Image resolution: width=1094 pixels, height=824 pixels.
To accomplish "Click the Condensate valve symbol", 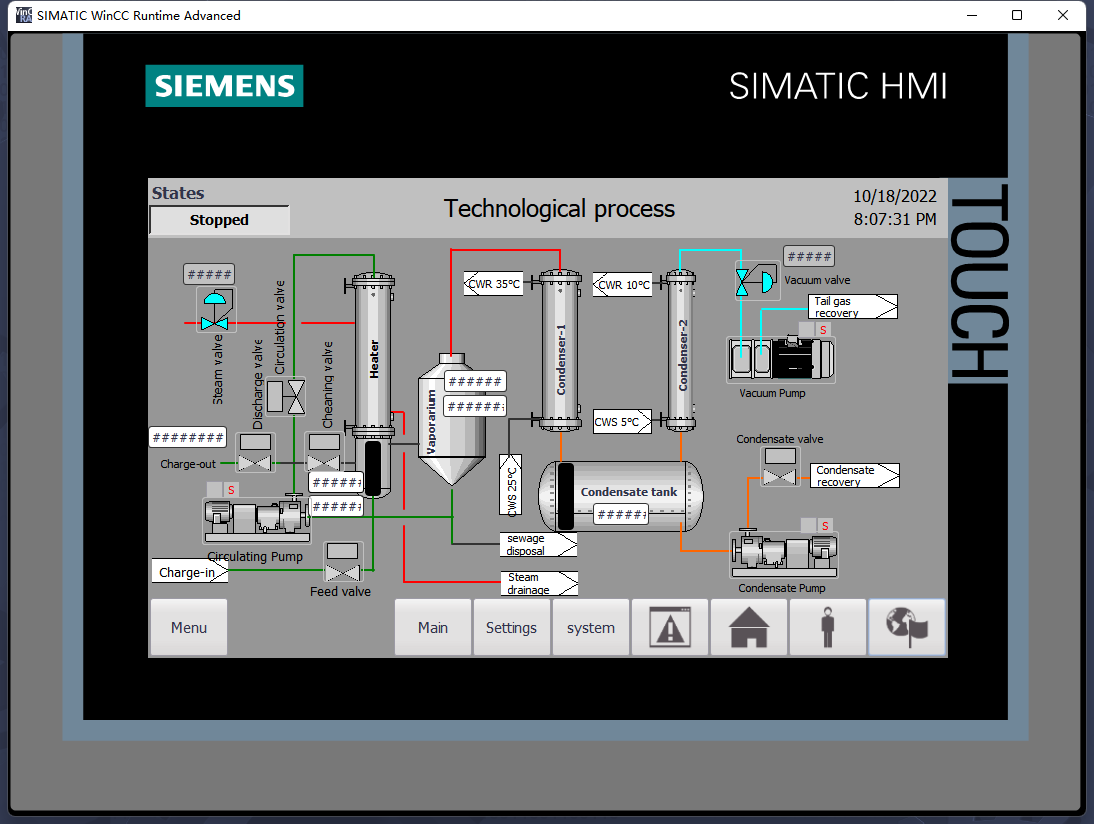I will tap(780, 467).
